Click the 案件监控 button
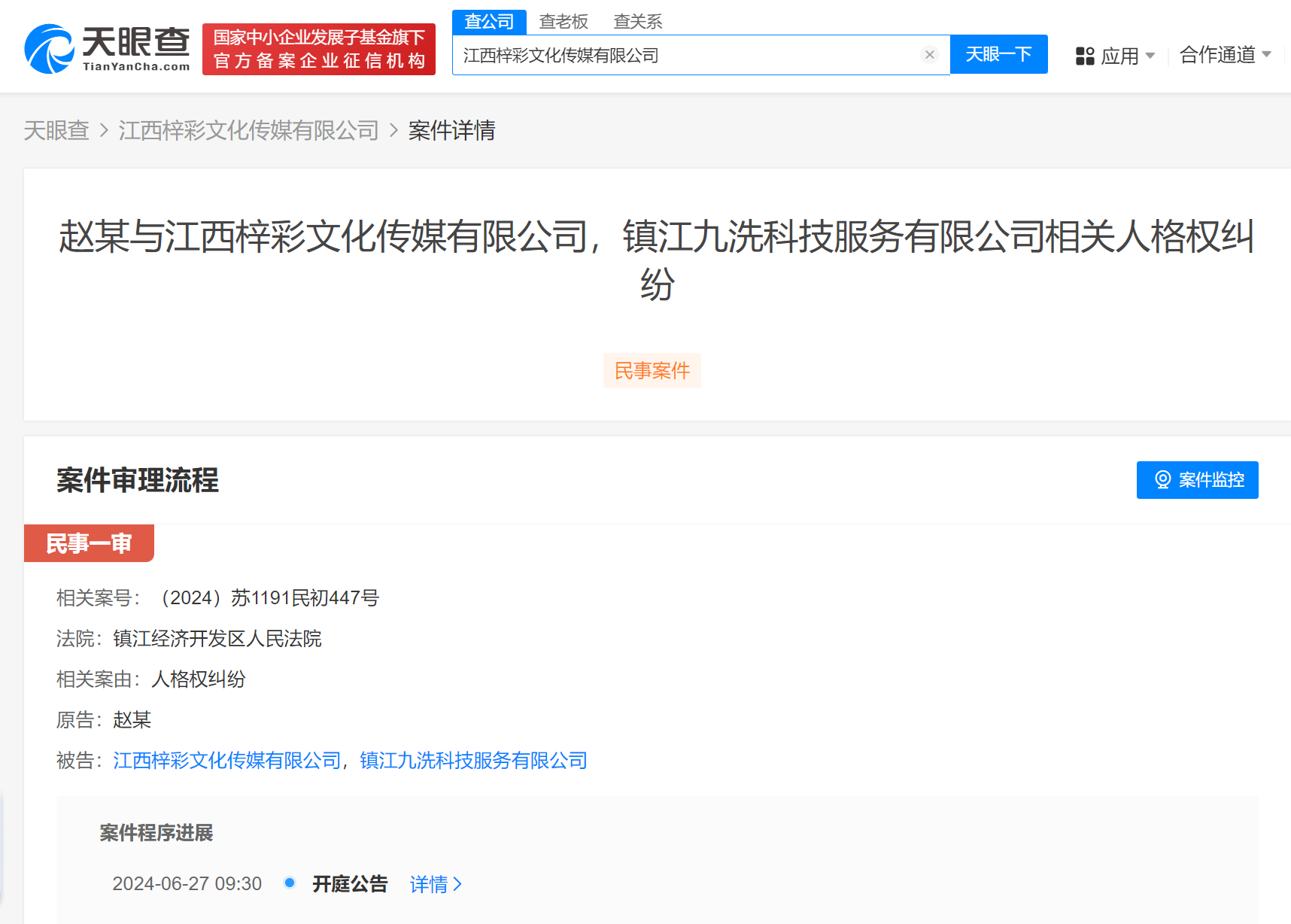The width and height of the screenshot is (1291, 924). point(1197,479)
